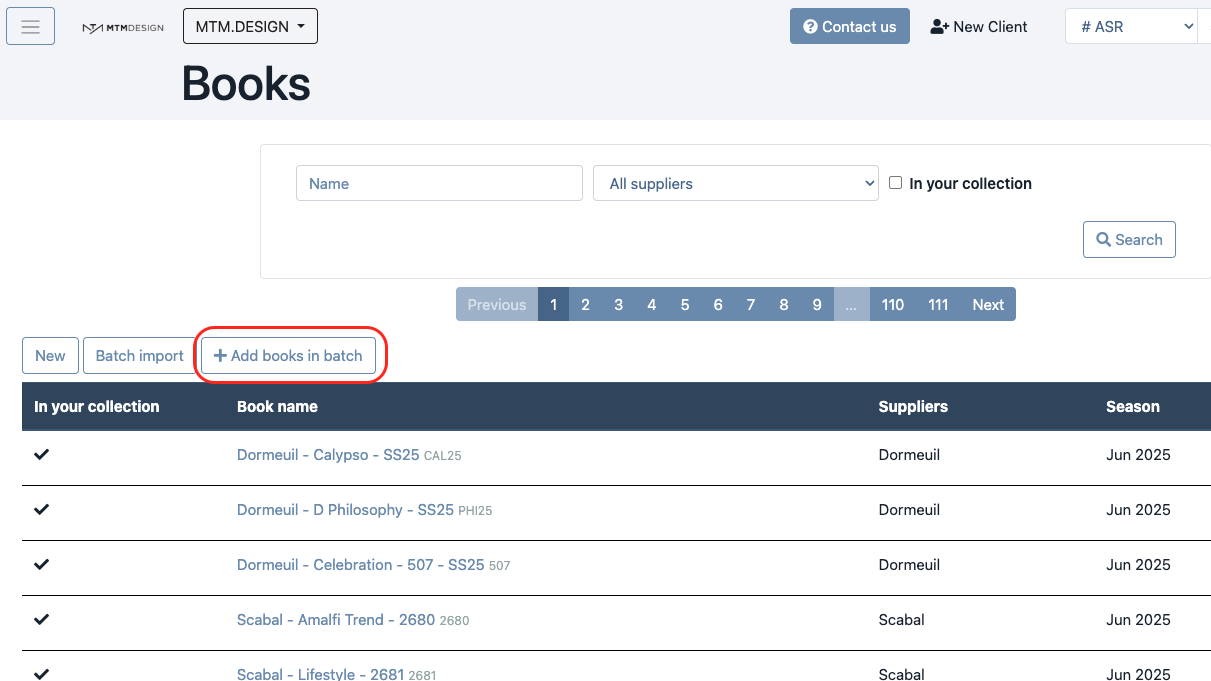Open Dormeuil - Celebration - 507 - SS25 book
Screen dimensions: 1211x681
(x=361, y=564)
